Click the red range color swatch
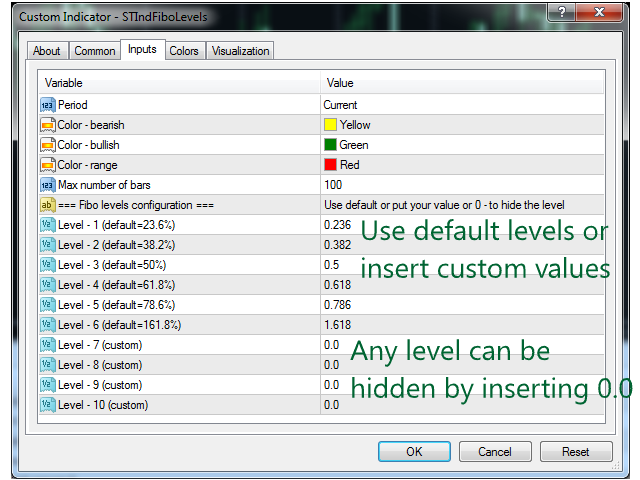Viewport: 640px width, 480px height. coord(330,165)
